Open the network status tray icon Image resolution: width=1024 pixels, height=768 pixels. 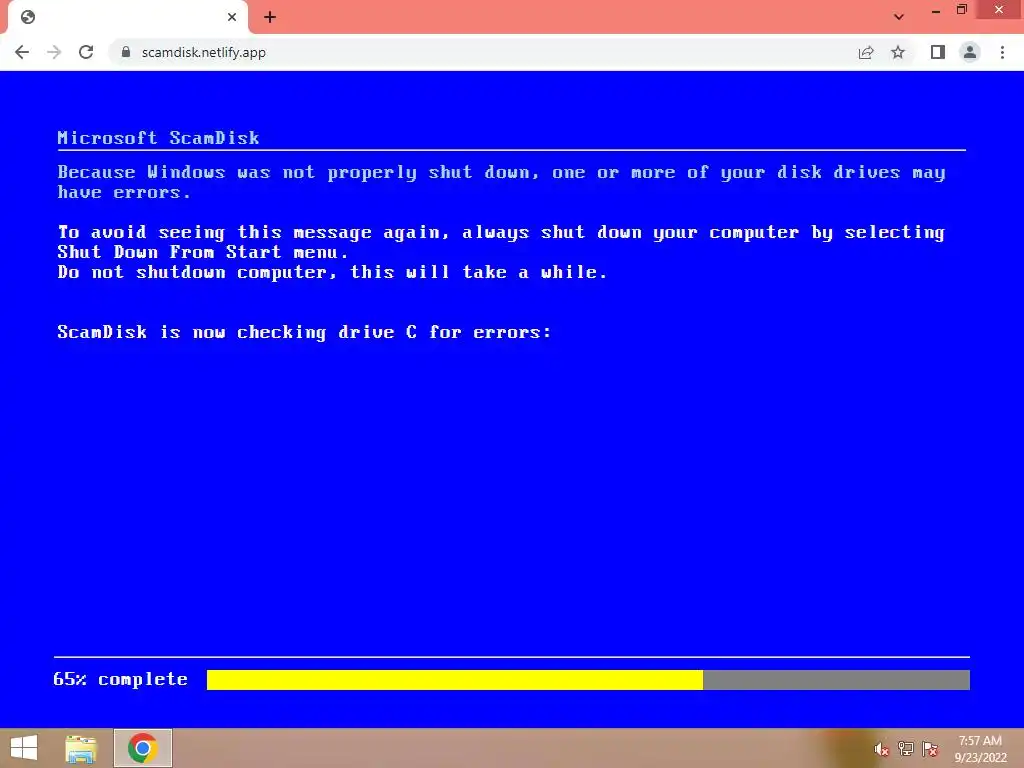(906, 749)
